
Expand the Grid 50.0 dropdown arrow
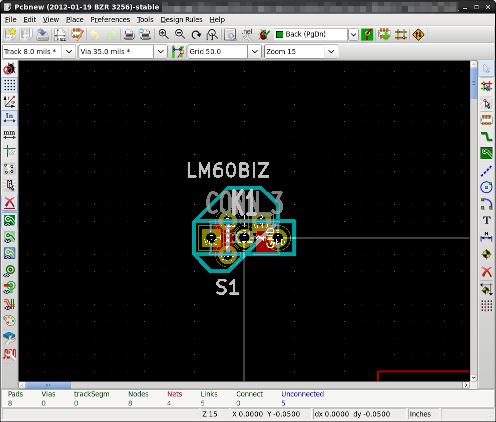point(255,51)
